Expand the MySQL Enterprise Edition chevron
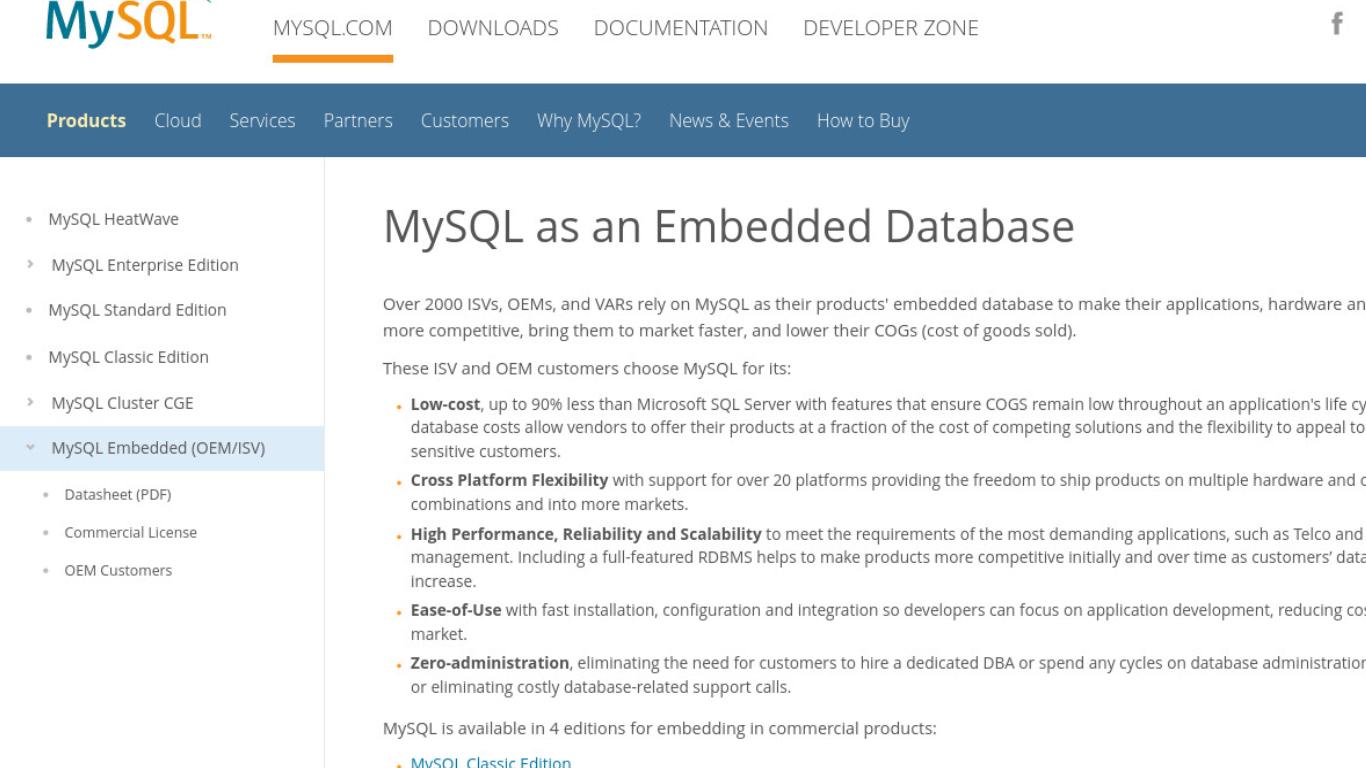 [x=31, y=265]
